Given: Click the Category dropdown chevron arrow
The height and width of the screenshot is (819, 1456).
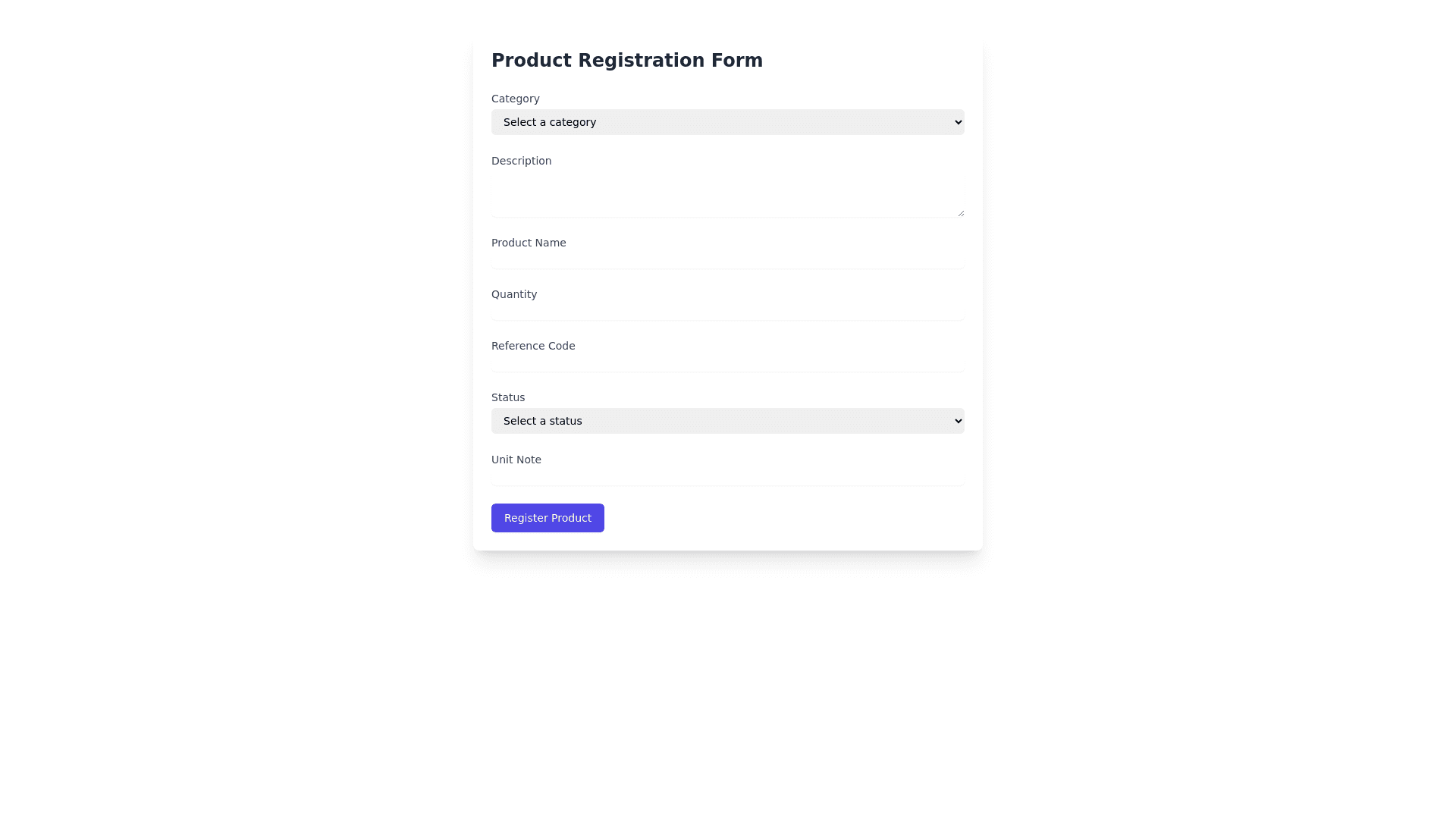Looking at the screenshot, I should click(x=958, y=122).
